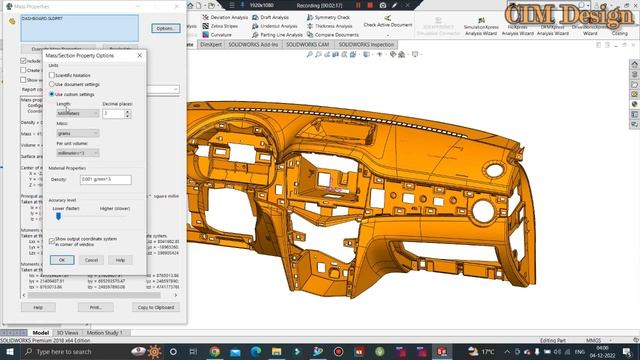
Task: Toggle Create center of mass checkbox
Action: click(x=23, y=70)
